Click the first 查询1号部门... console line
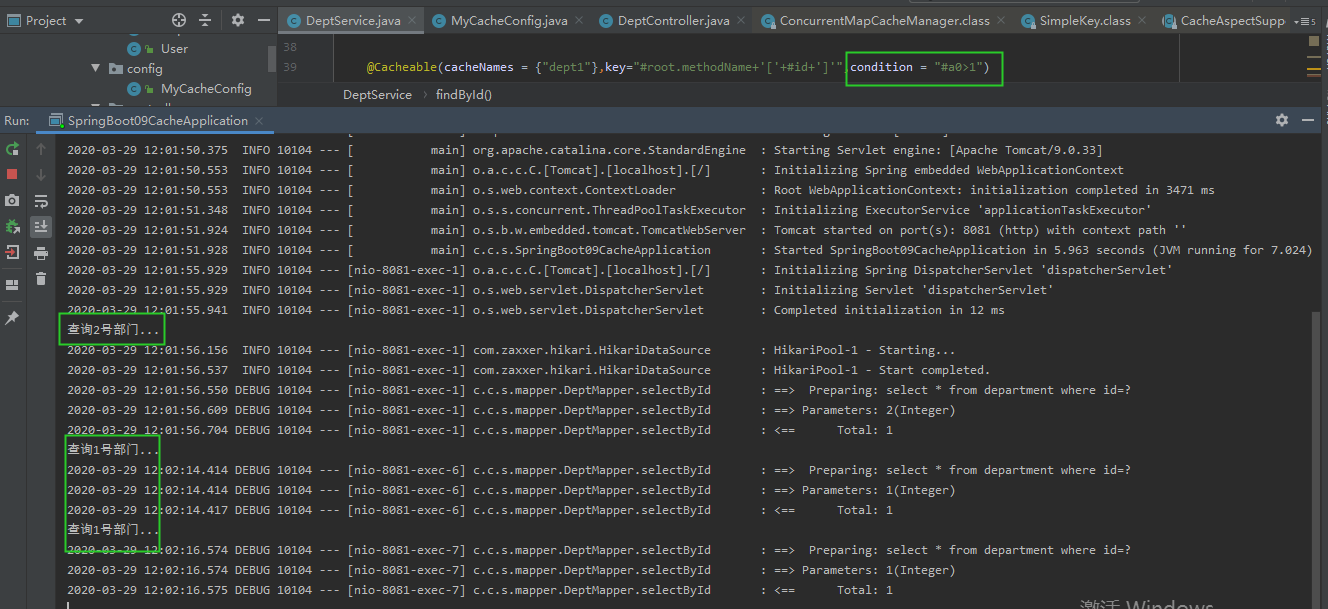 (x=113, y=450)
